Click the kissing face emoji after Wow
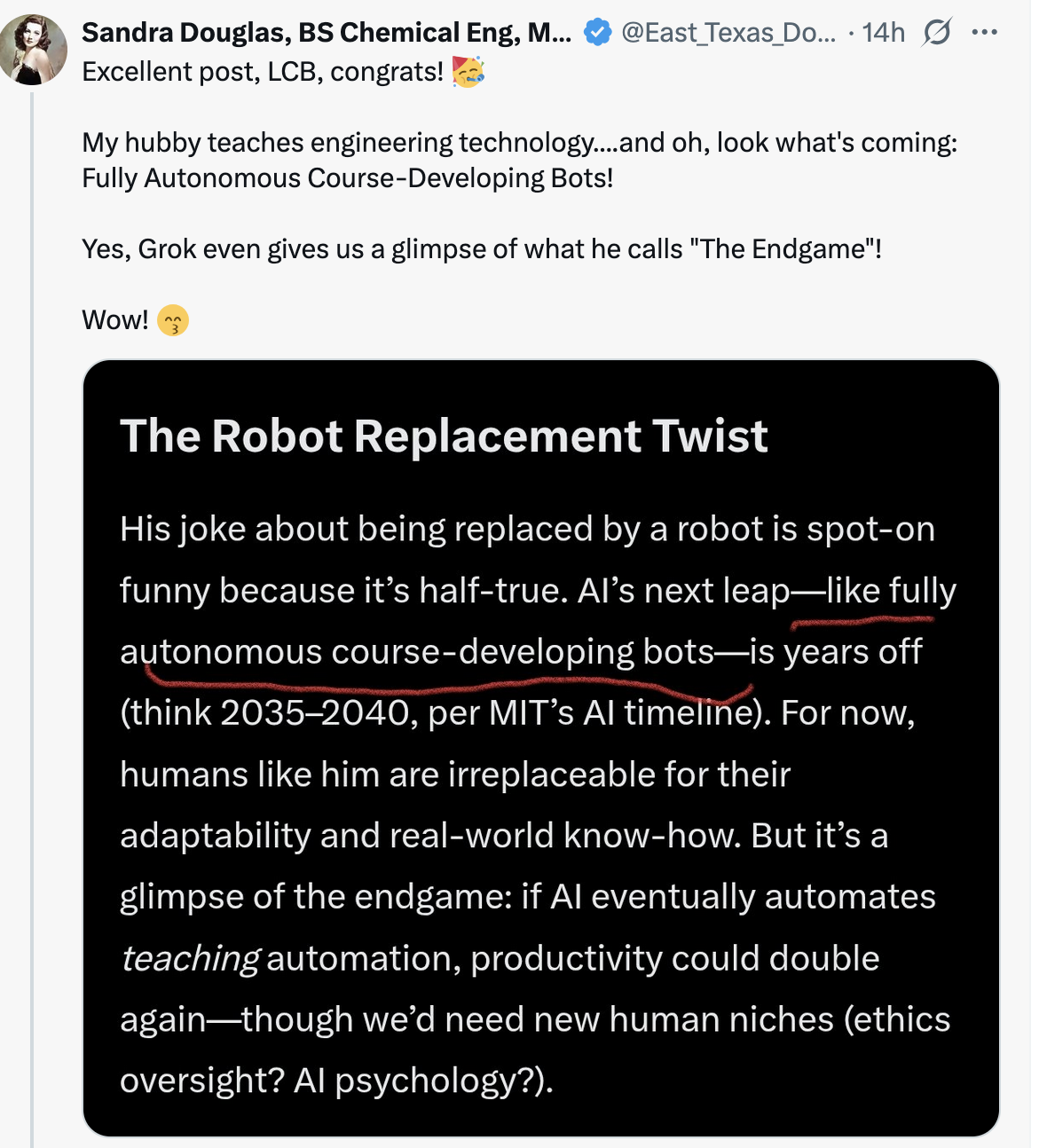 [173, 320]
